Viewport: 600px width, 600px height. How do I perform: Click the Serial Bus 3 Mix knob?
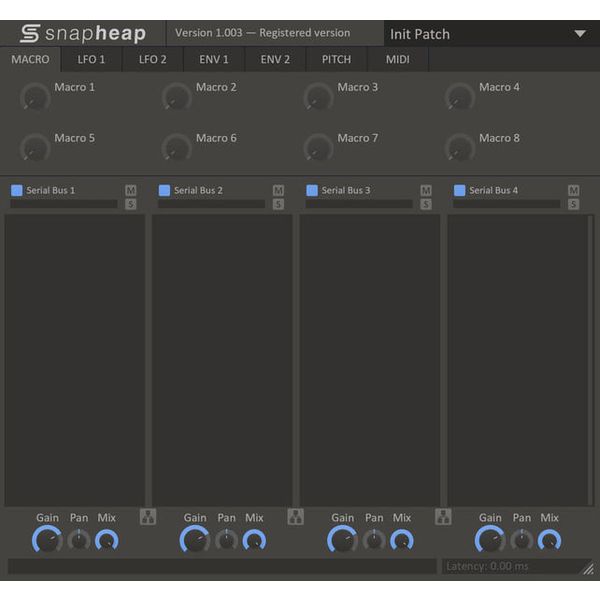pos(402,540)
